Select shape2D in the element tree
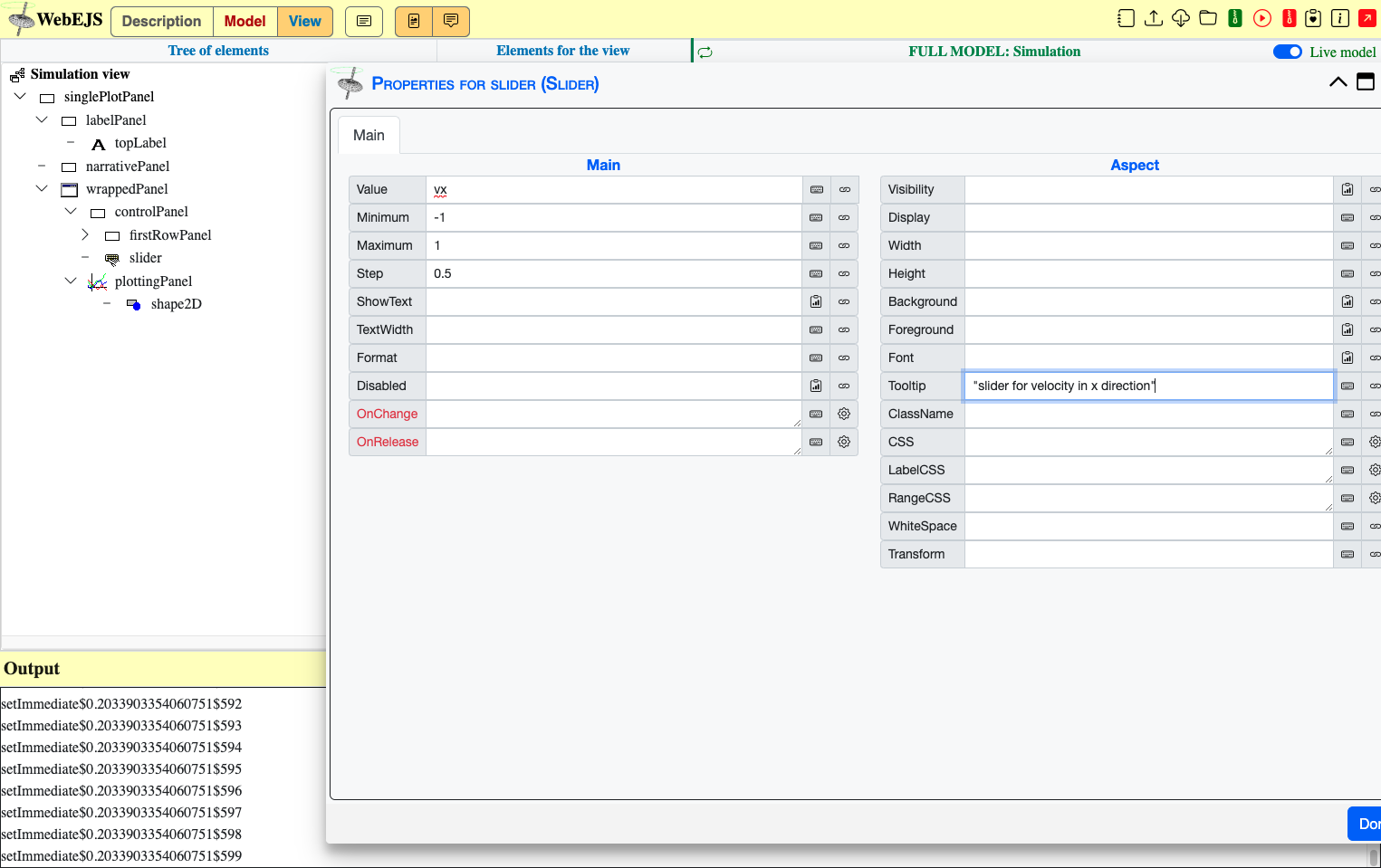The width and height of the screenshot is (1381, 868). 176,304
